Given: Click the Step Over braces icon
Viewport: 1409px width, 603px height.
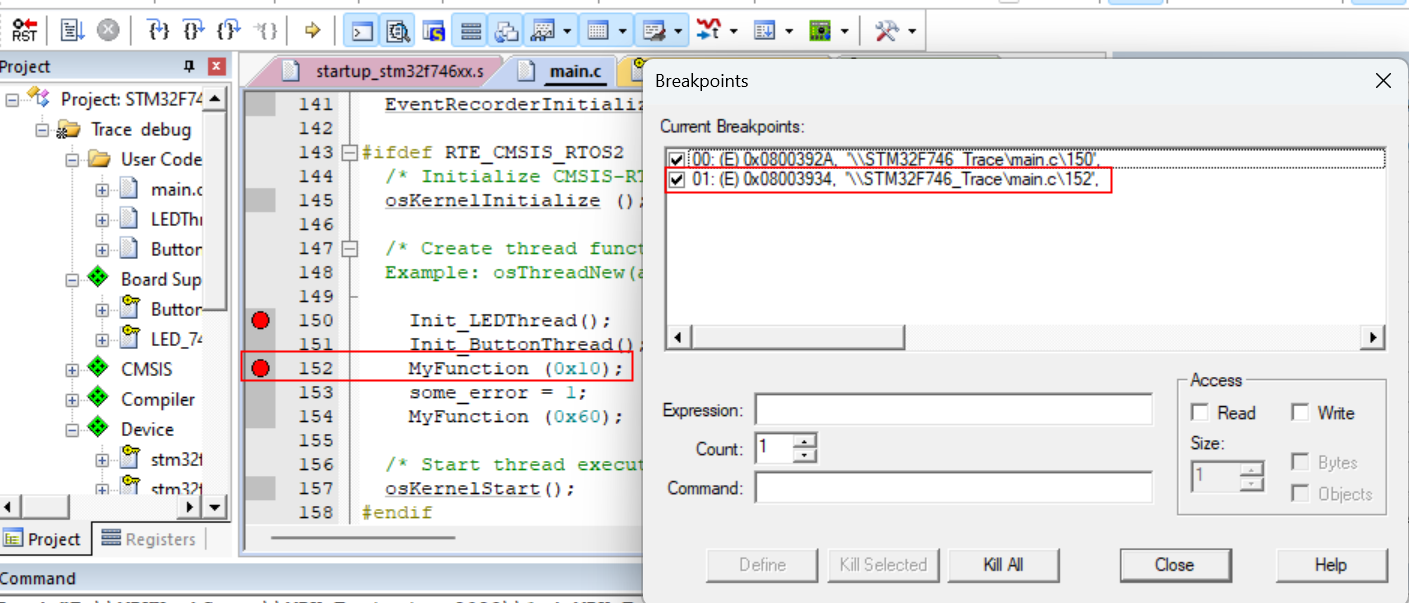Looking at the screenshot, I should tap(194, 30).
